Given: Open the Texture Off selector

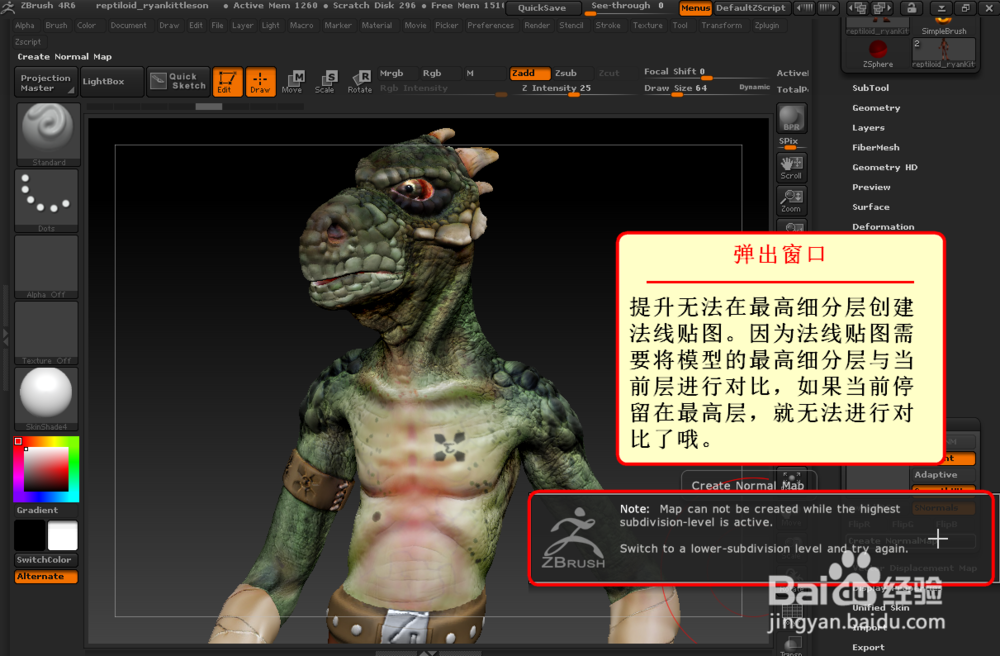Looking at the screenshot, I should [47, 333].
